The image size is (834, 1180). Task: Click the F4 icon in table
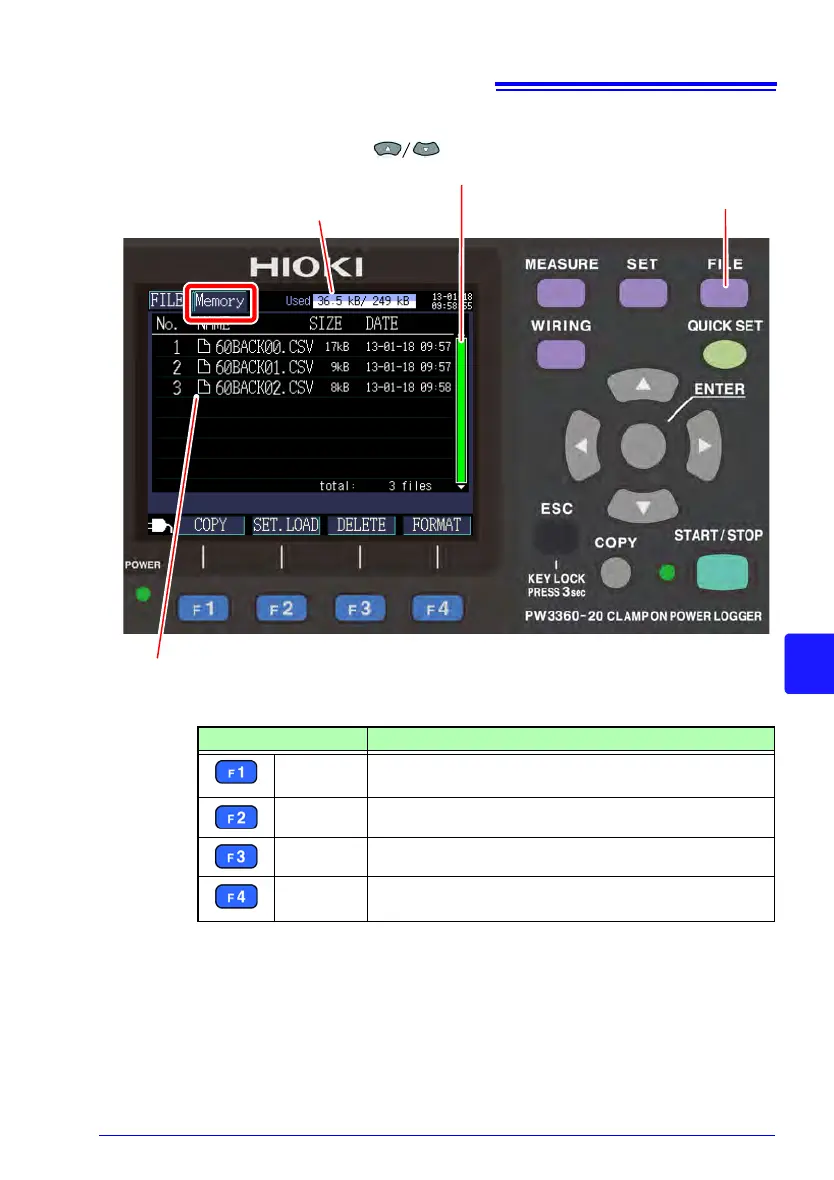[x=236, y=896]
